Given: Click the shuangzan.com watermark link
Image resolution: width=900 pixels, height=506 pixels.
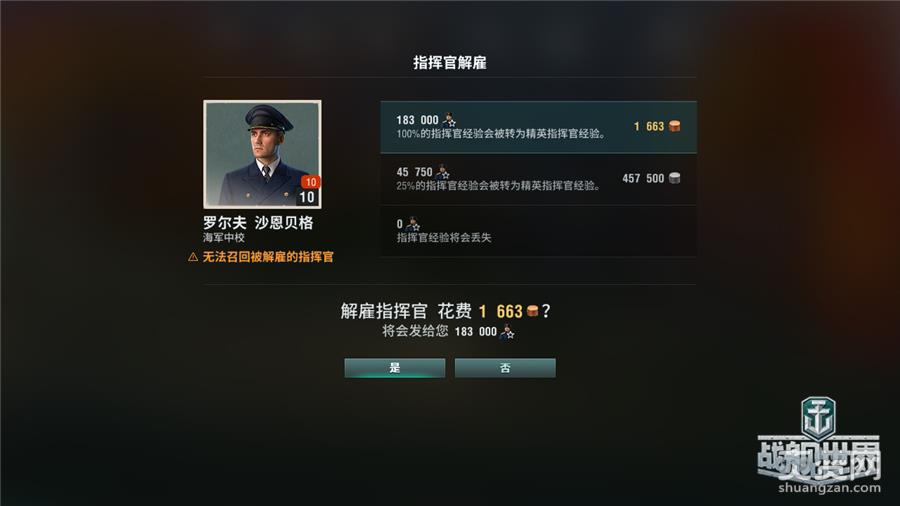Looking at the screenshot, I should pyautogui.click(x=829, y=488).
